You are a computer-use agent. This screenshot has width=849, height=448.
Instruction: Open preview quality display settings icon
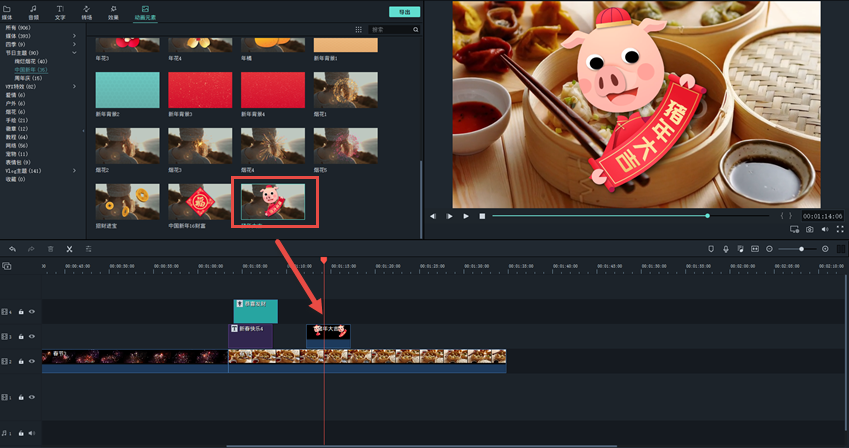point(794,229)
